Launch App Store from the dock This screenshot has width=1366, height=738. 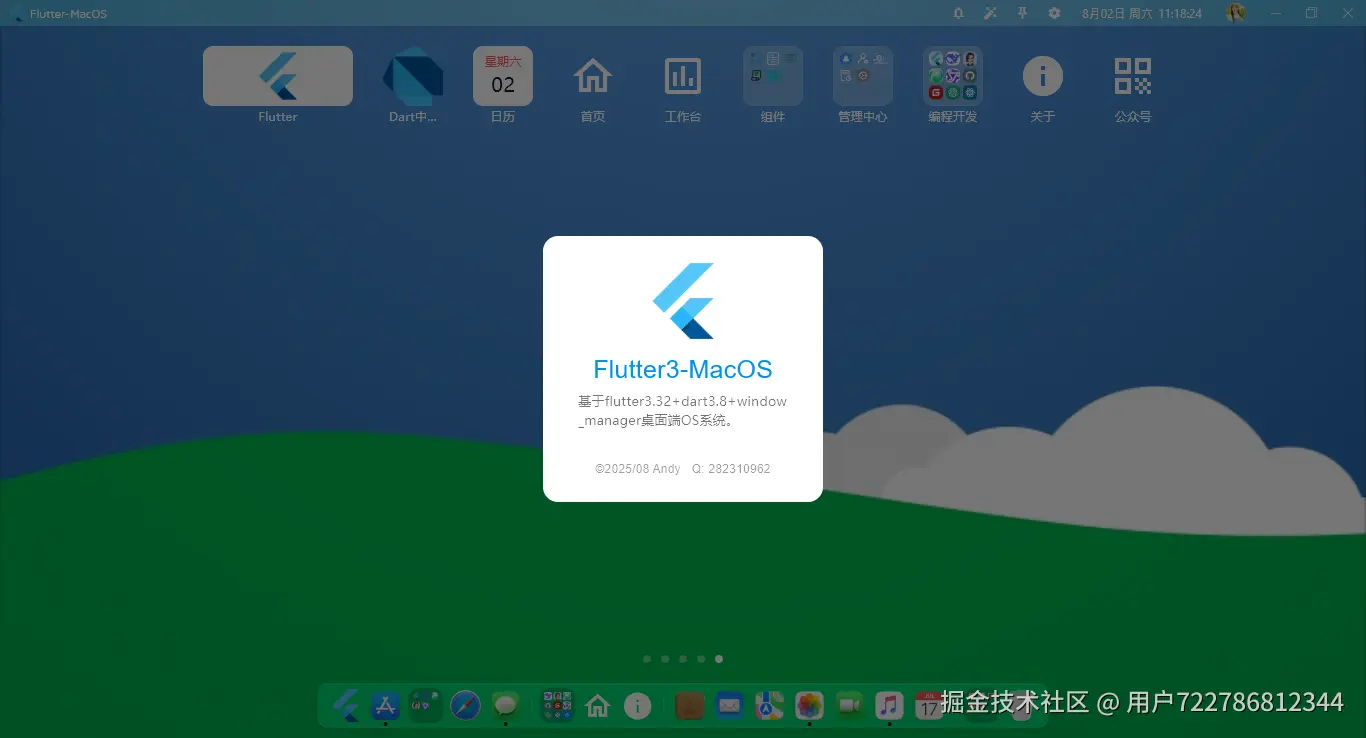click(385, 706)
